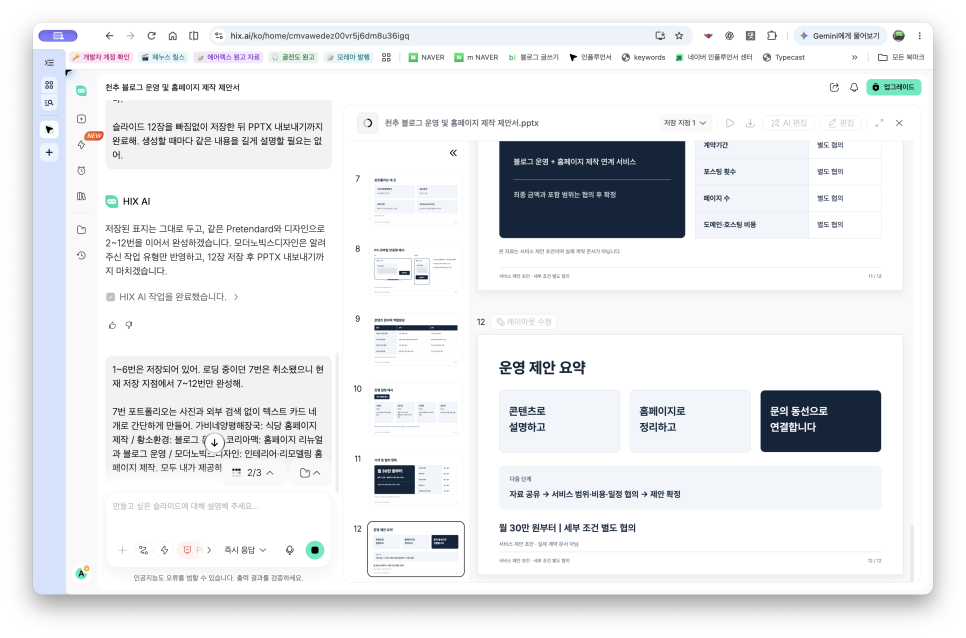
Task: Select slide 11 thumbnail
Action: point(416,478)
